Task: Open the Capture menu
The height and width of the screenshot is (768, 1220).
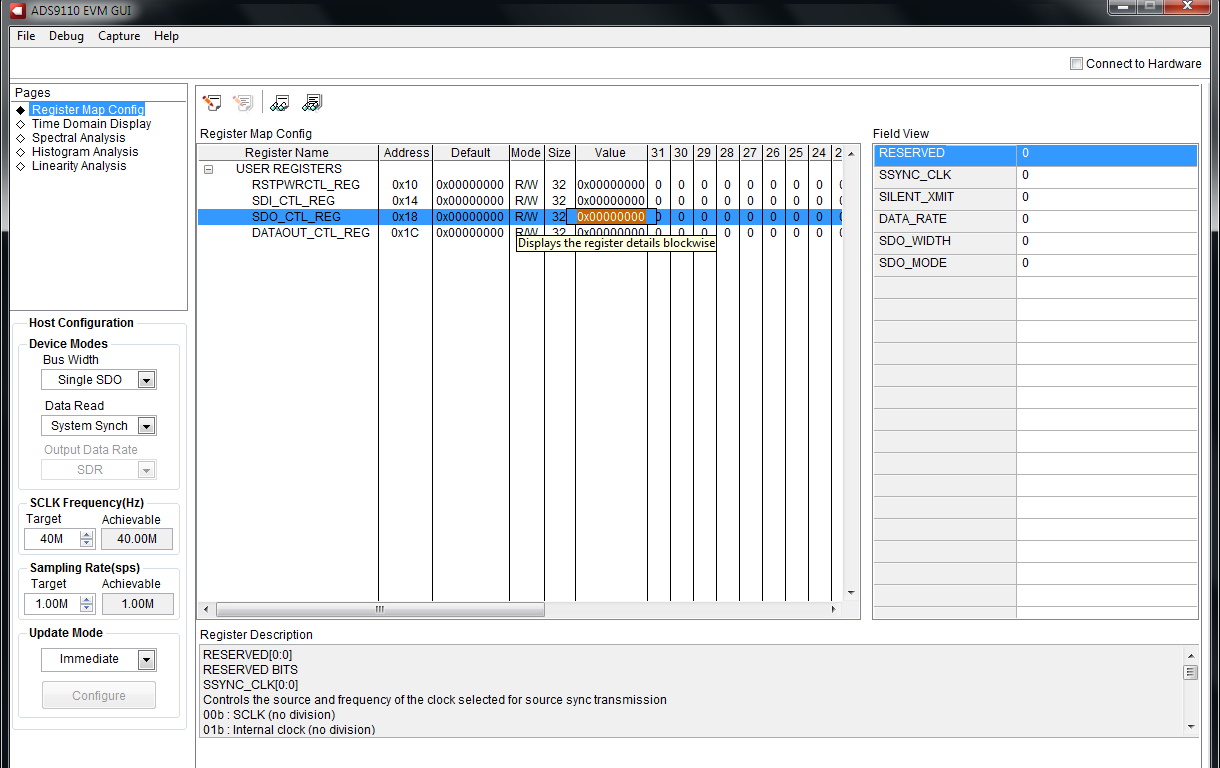Action: 119,36
